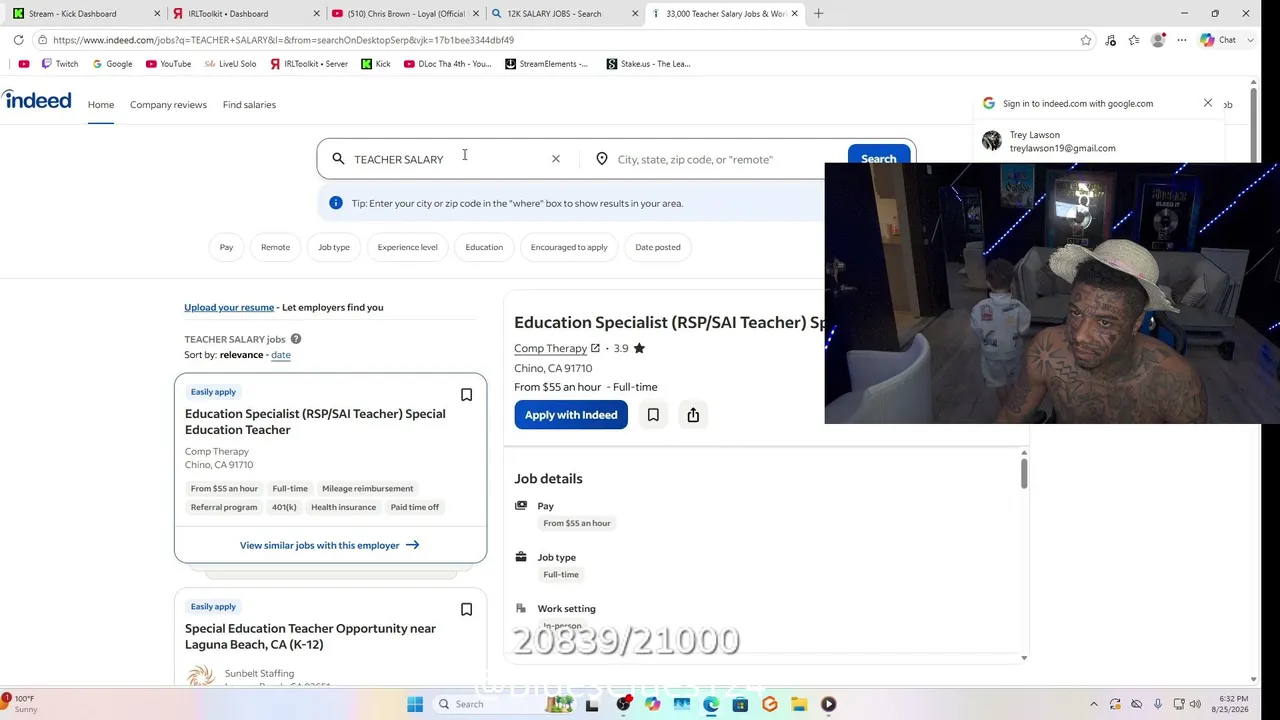Bookmark the Laguna Beach Special Education job card
This screenshot has height=720, width=1280.
[x=466, y=609]
